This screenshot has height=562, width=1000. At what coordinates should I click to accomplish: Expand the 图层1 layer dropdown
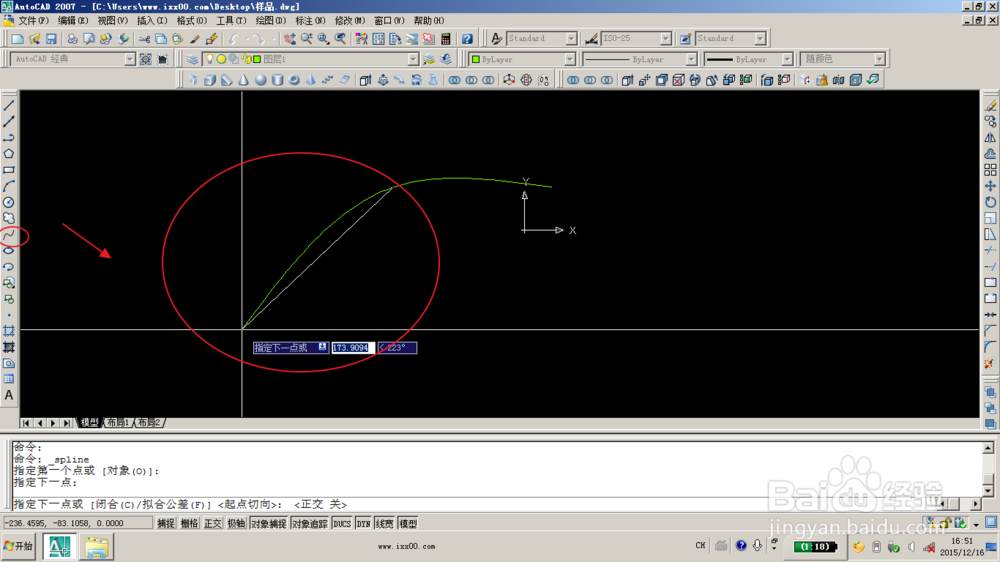(413, 59)
